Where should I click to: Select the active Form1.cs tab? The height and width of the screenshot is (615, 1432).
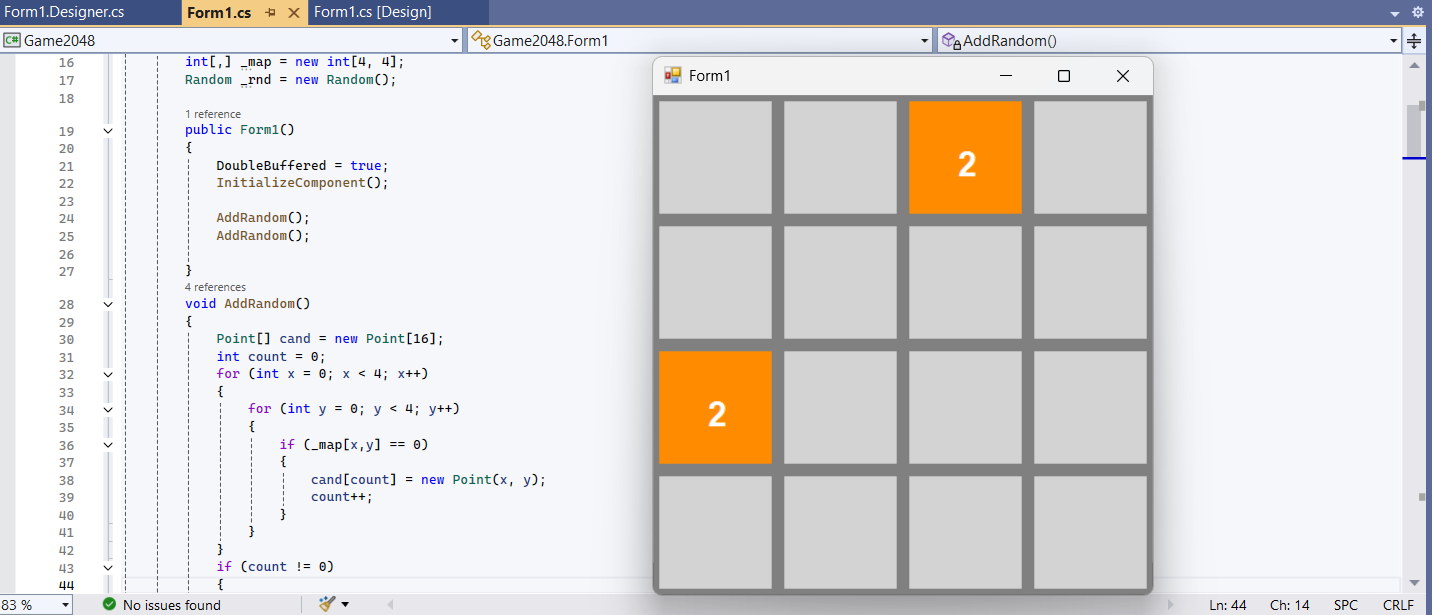coord(219,13)
